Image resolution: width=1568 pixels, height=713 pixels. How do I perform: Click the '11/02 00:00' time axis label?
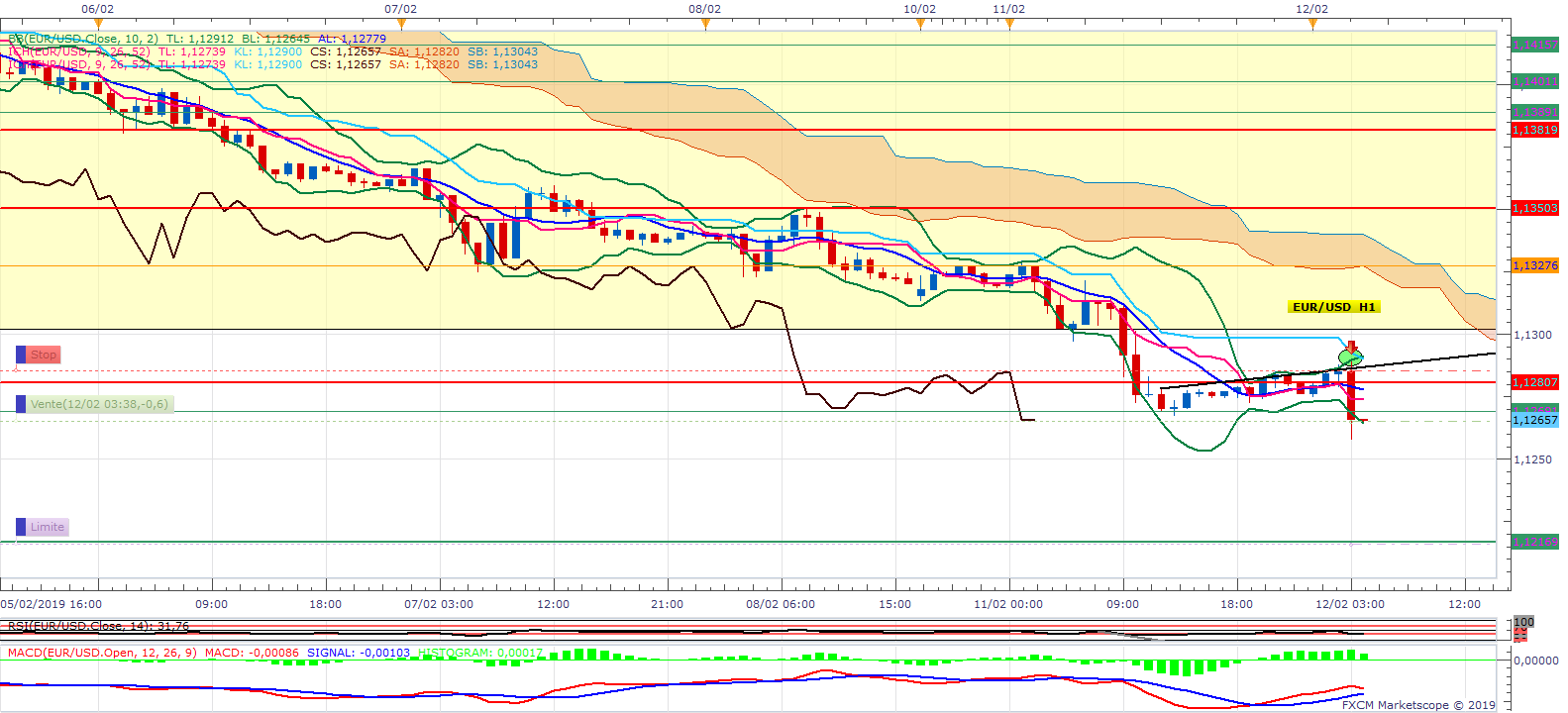(x=1008, y=604)
